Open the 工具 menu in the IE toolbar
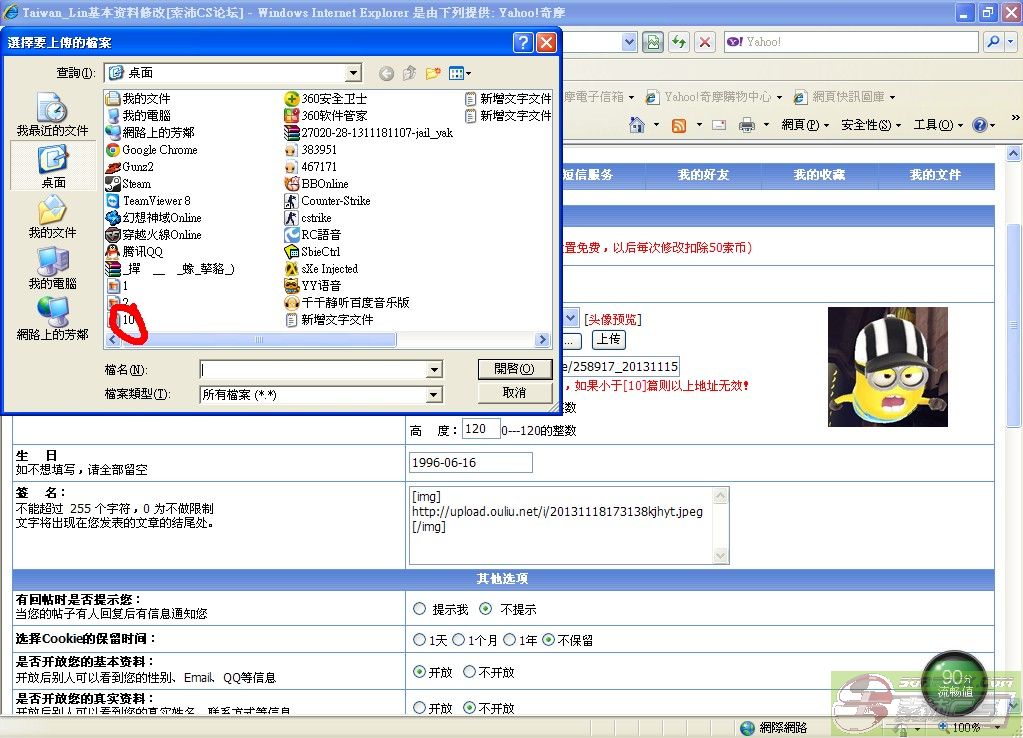Image resolution: width=1023 pixels, height=738 pixels. click(930, 125)
